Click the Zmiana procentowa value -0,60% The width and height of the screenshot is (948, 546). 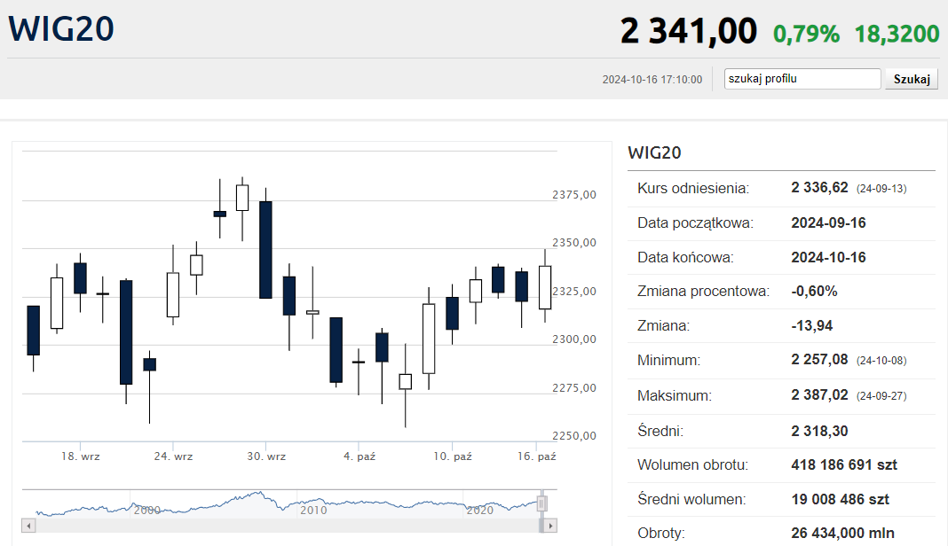tap(814, 291)
